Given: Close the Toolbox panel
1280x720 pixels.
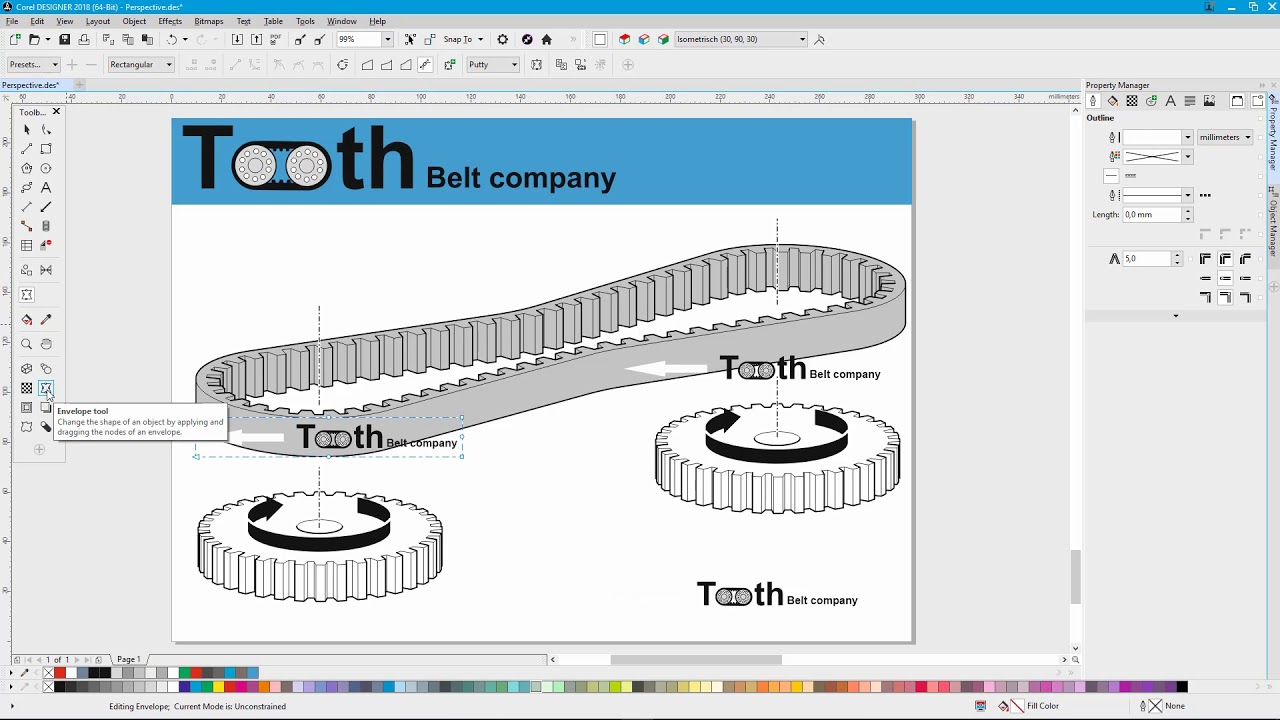Looking at the screenshot, I should [56, 112].
